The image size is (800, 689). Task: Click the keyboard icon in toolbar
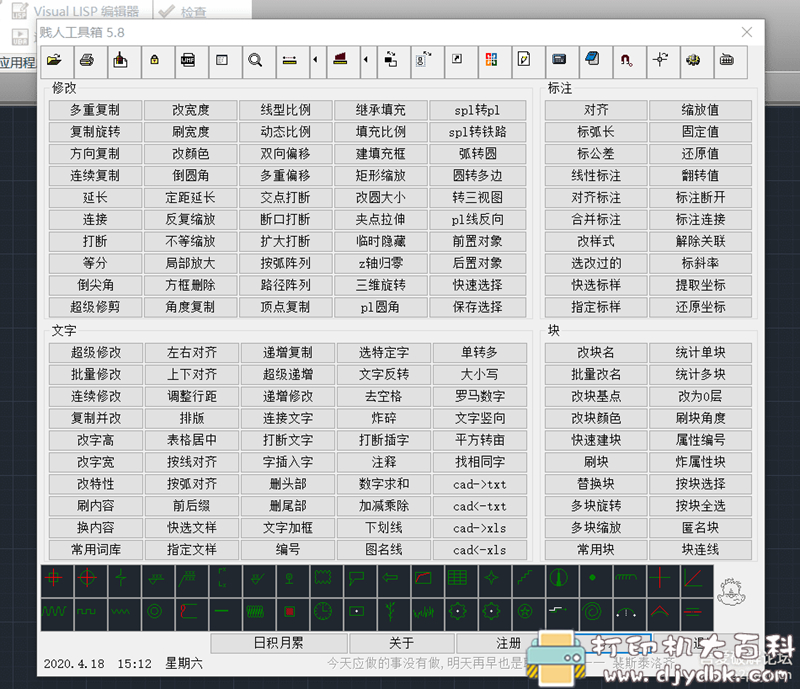tap(730, 61)
